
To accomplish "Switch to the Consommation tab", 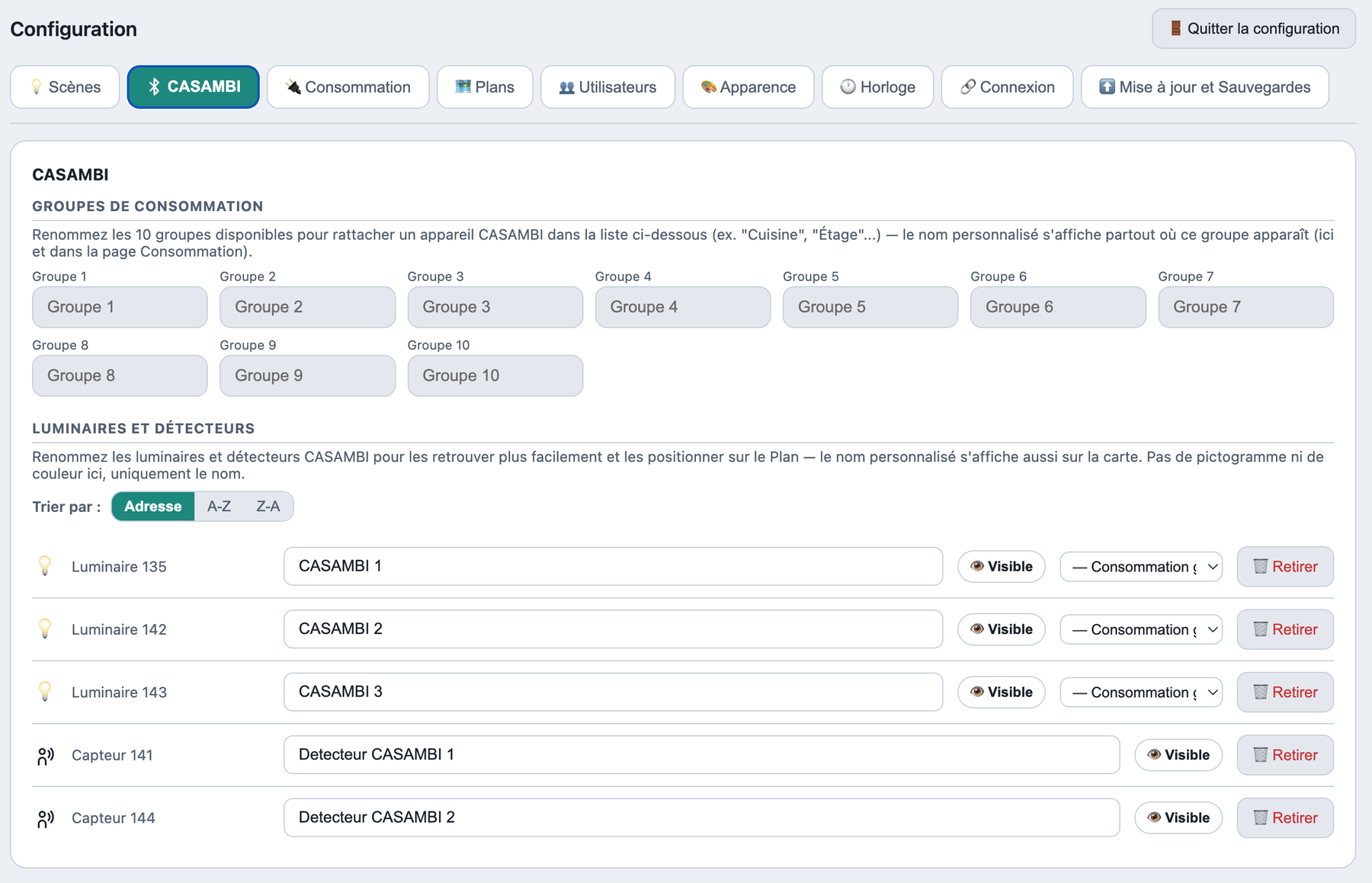I will (348, 87).
